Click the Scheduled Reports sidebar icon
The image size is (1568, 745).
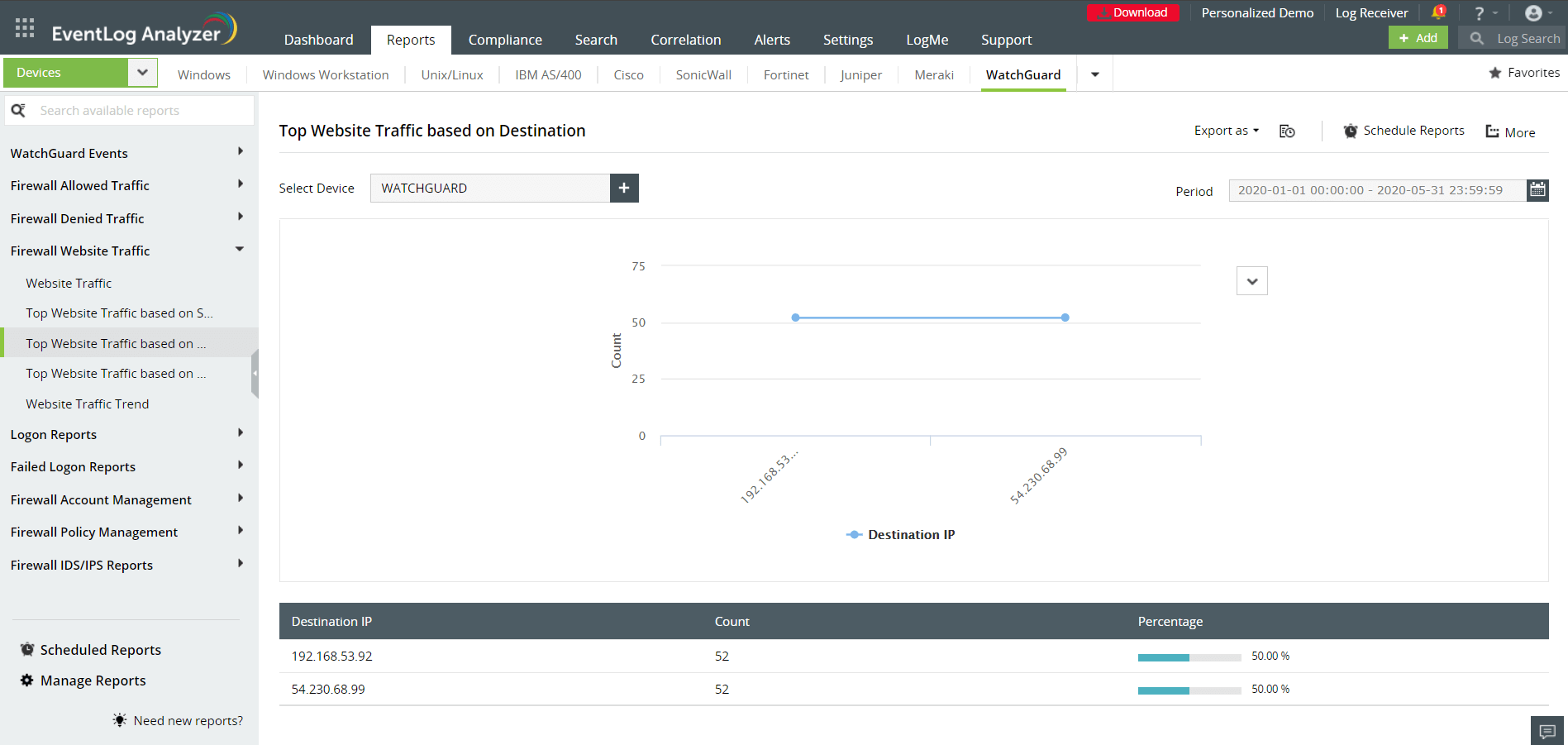tap(27, 649)
